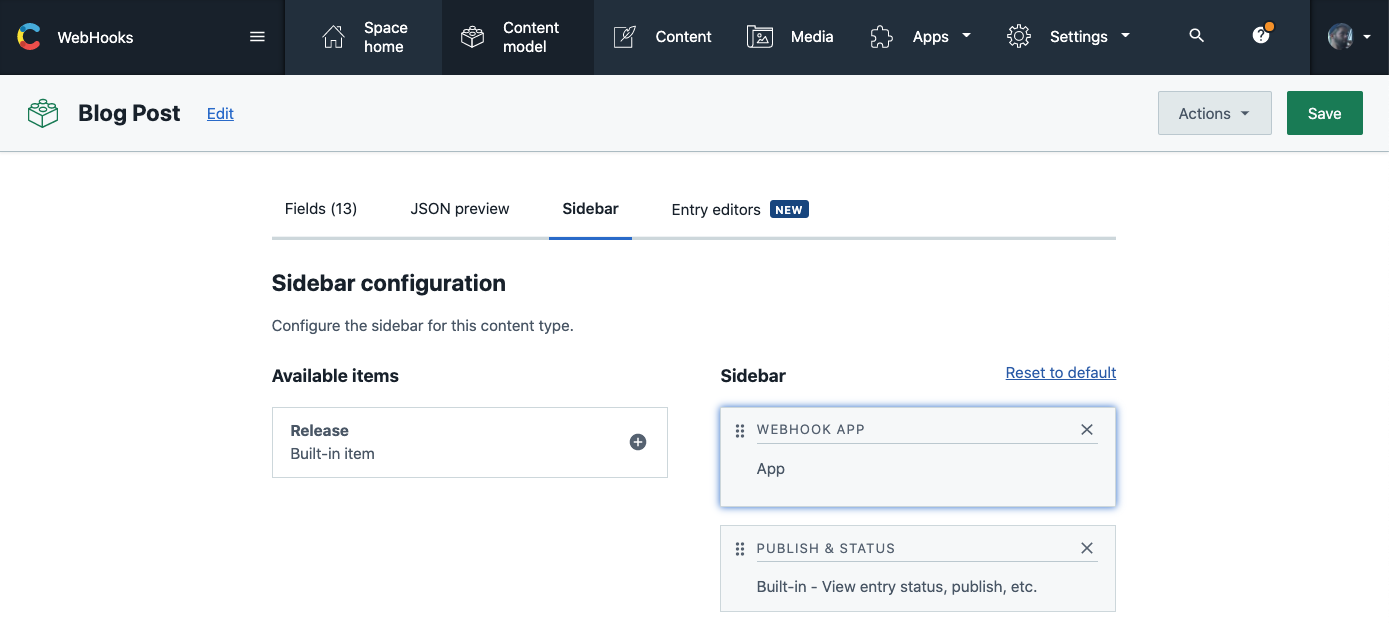This screenshot has height=625, width=1389.
Task: Switch to the JSON preview tab
Action: [x=460, y=209]
